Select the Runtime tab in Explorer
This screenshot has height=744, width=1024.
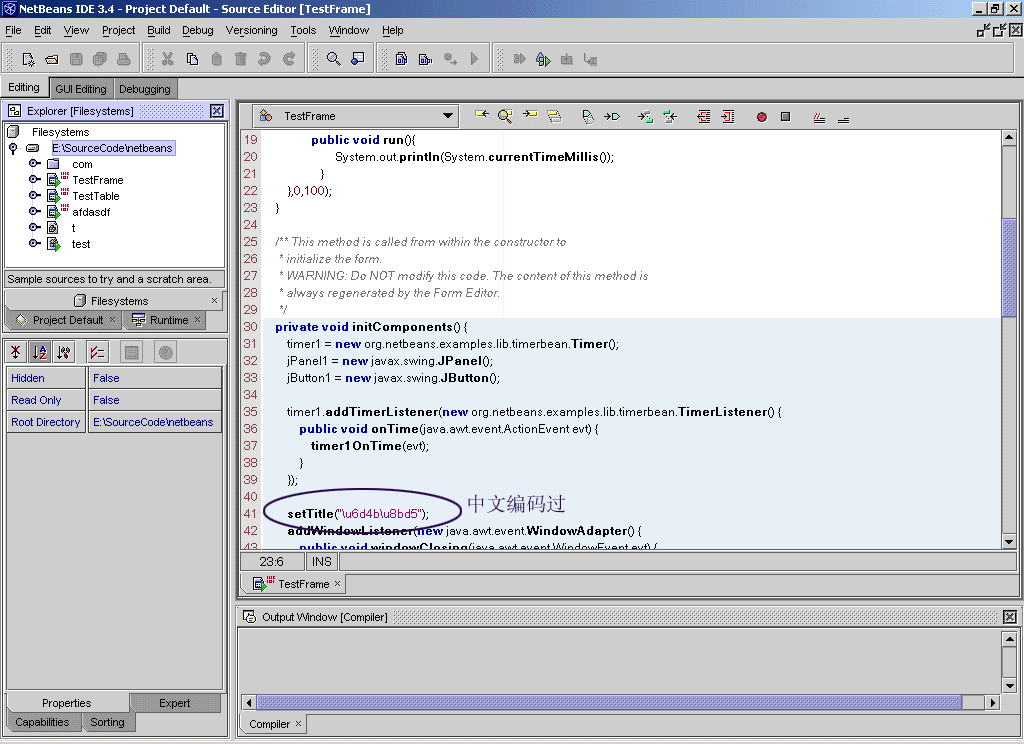(168, 320)
